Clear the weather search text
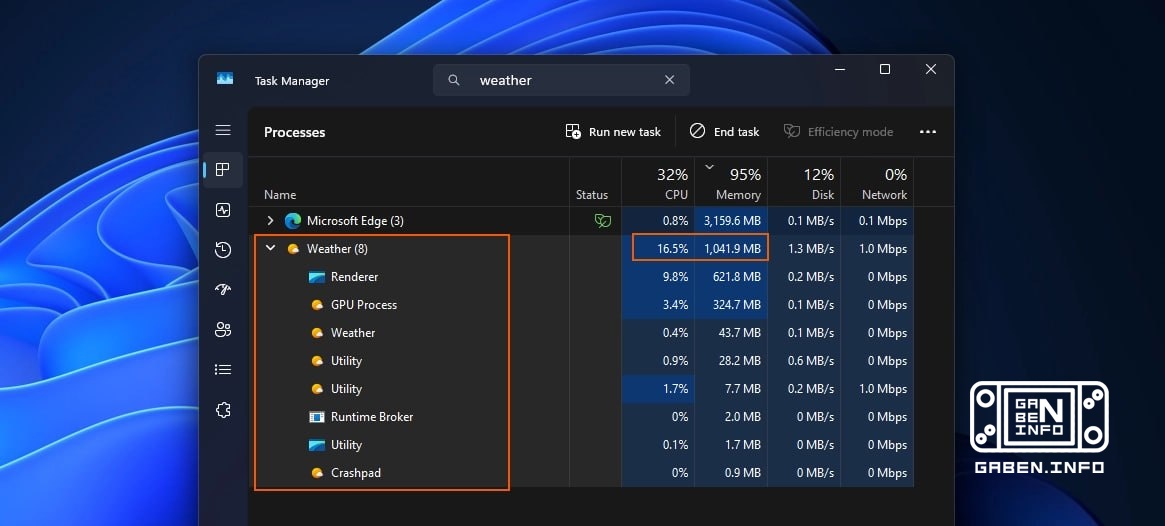 (669, 80)
